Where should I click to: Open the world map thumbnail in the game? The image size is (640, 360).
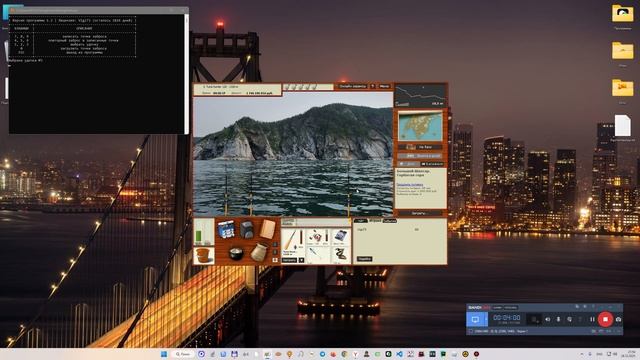(420, 127)
